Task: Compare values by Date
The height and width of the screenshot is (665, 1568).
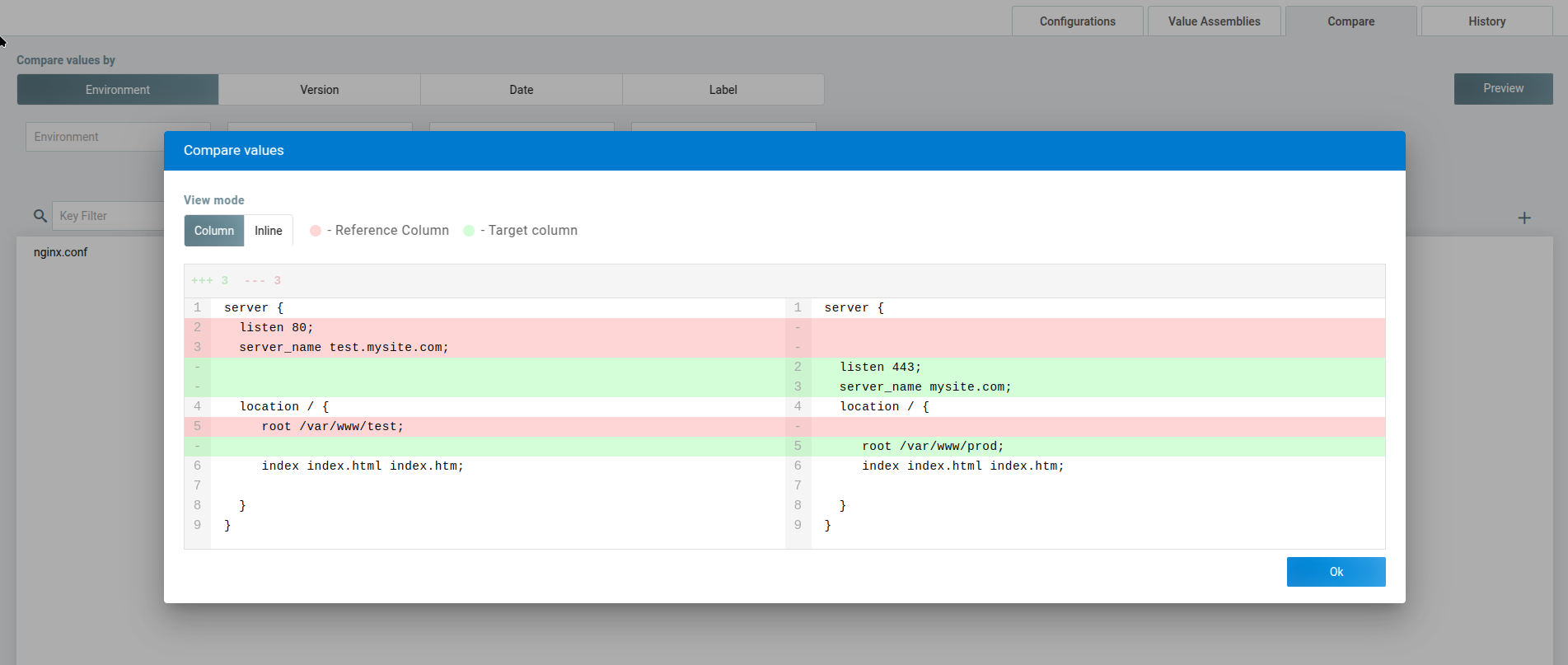Action: 522,90
